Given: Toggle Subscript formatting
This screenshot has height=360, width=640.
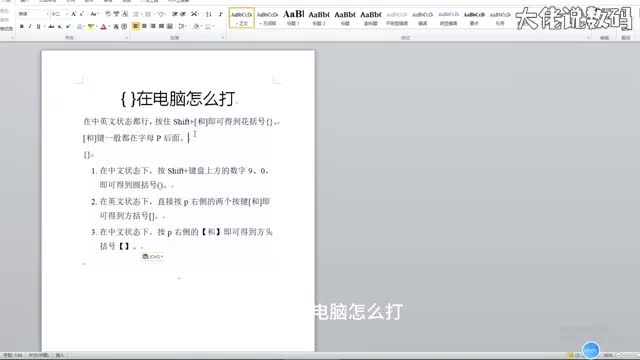Looking at the screenshot, I should coord(60,27).
